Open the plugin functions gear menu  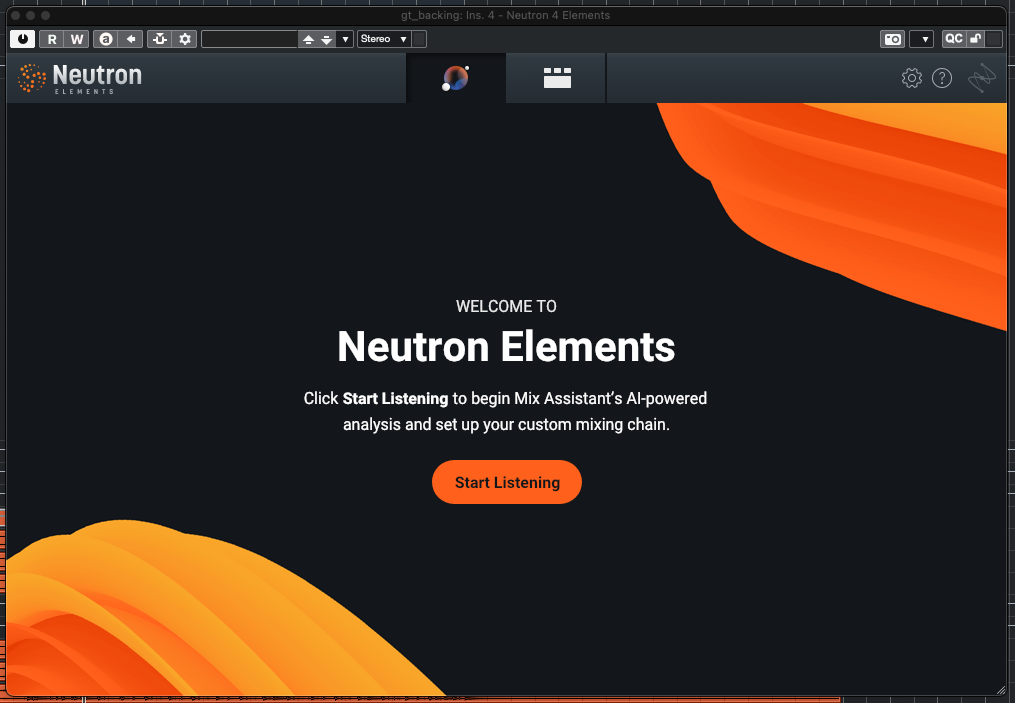[x=184, y=39]
